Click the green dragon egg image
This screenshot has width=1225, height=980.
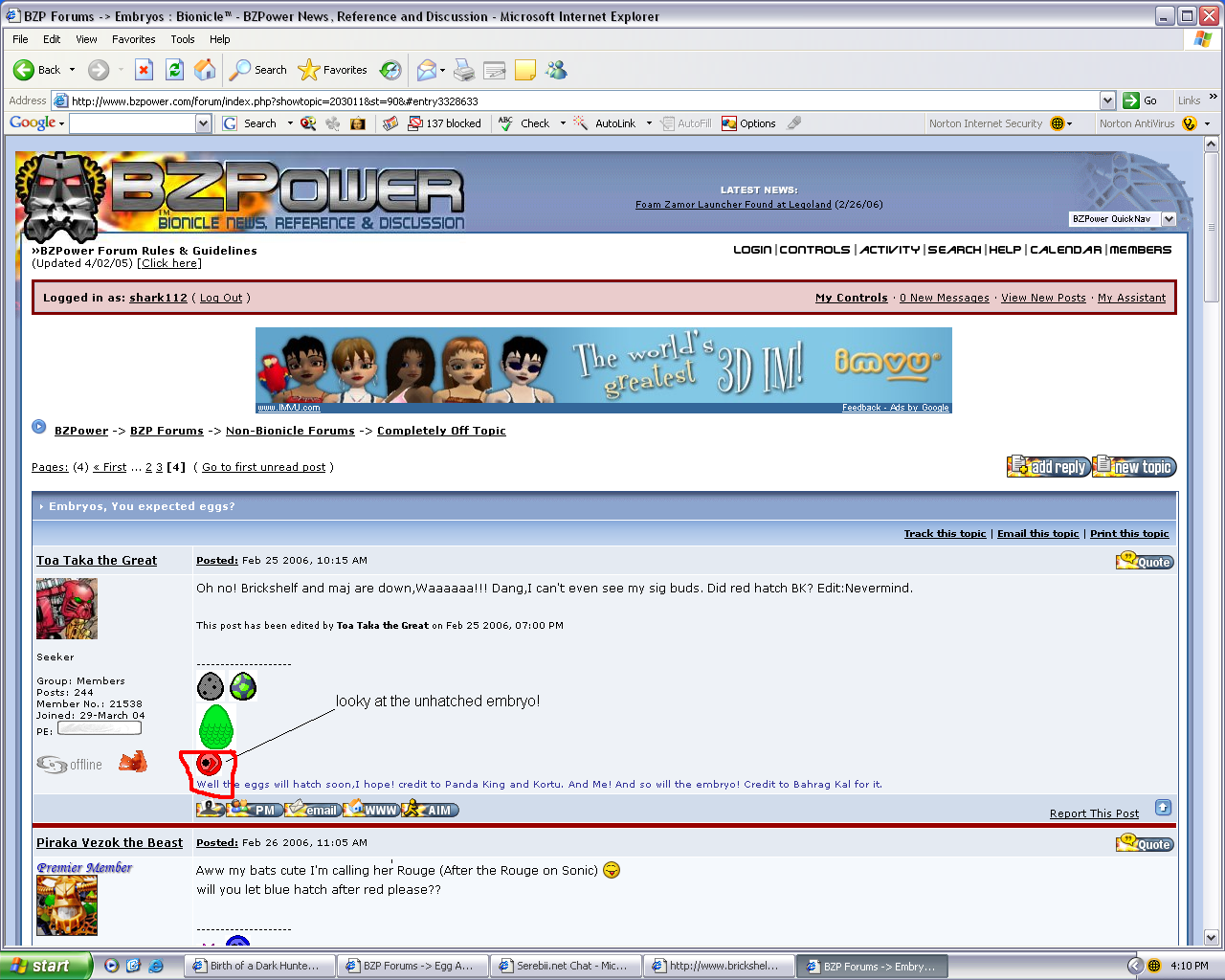point(216,726)
